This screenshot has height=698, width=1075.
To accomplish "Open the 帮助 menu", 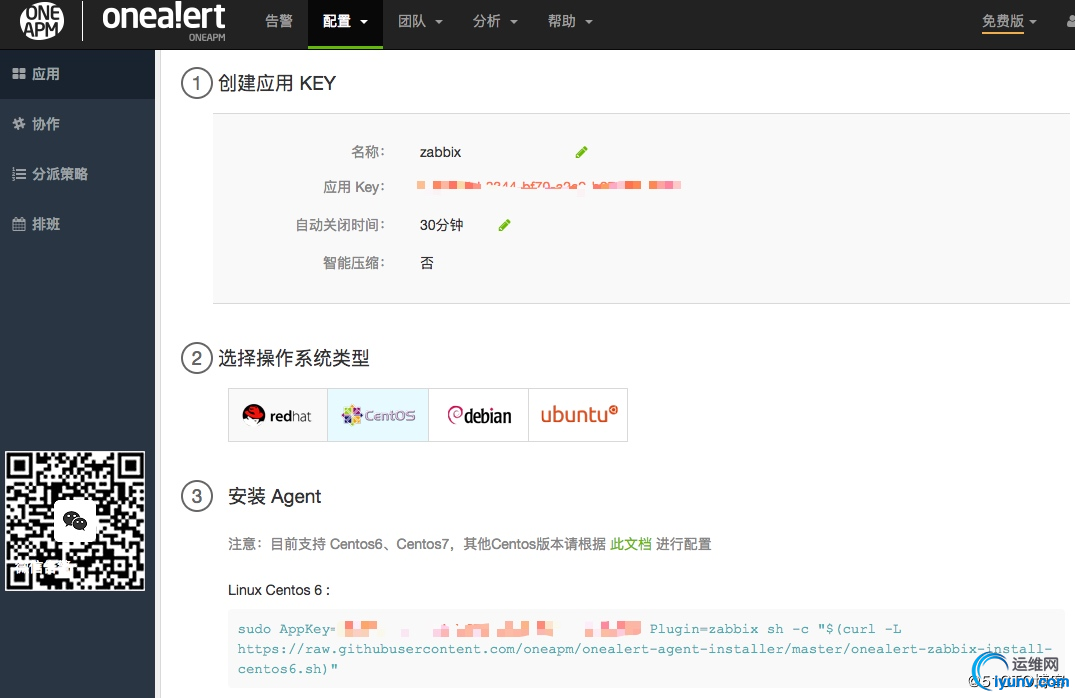I will (x=570, y=21).
